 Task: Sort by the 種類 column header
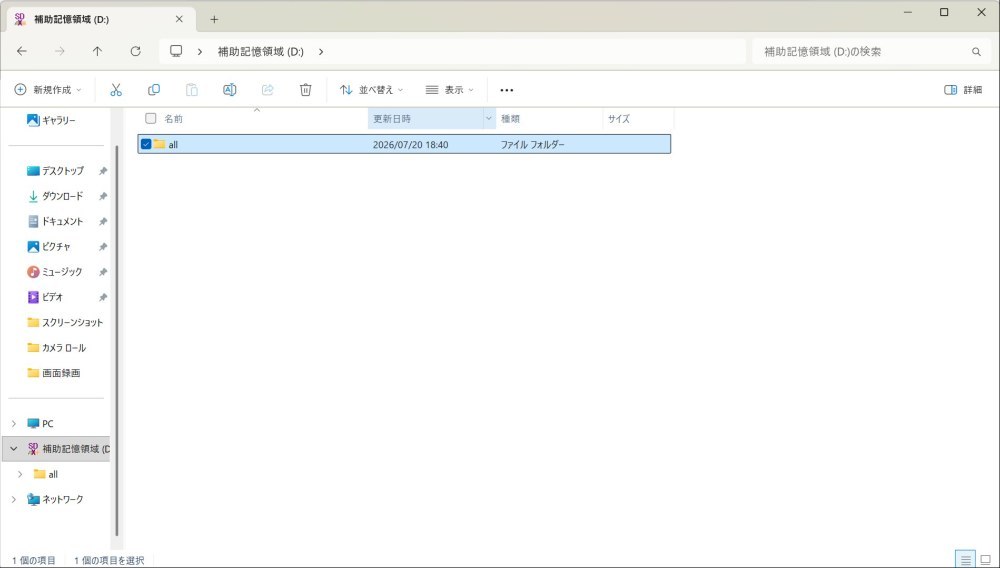(510, 119)
